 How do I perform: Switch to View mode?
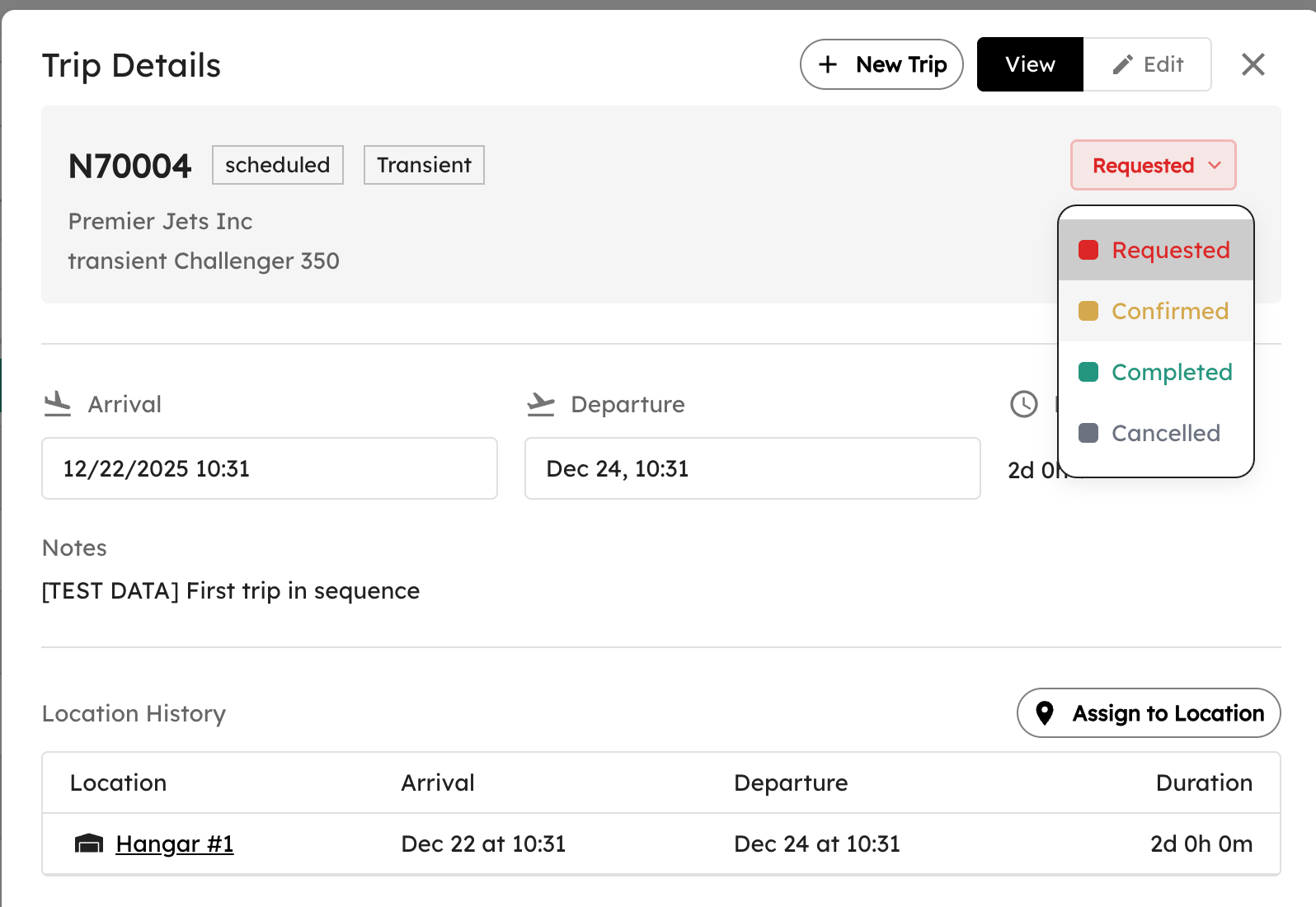pos(1030,64)
